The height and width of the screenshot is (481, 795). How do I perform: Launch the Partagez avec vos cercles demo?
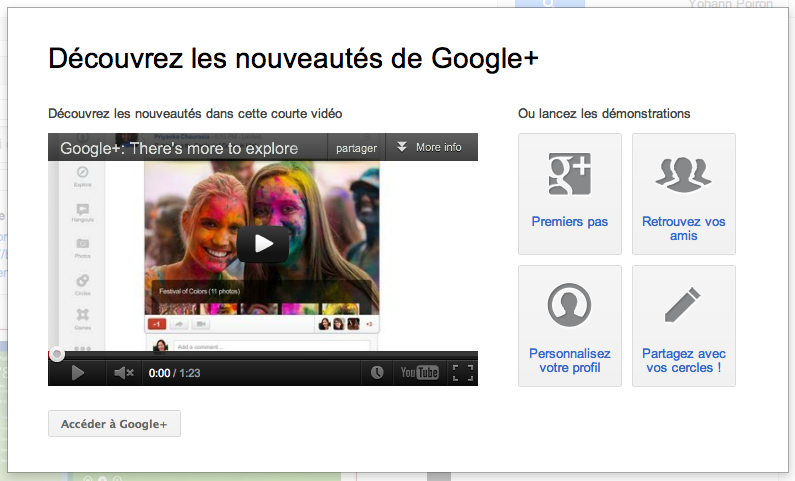coord(683,326)
